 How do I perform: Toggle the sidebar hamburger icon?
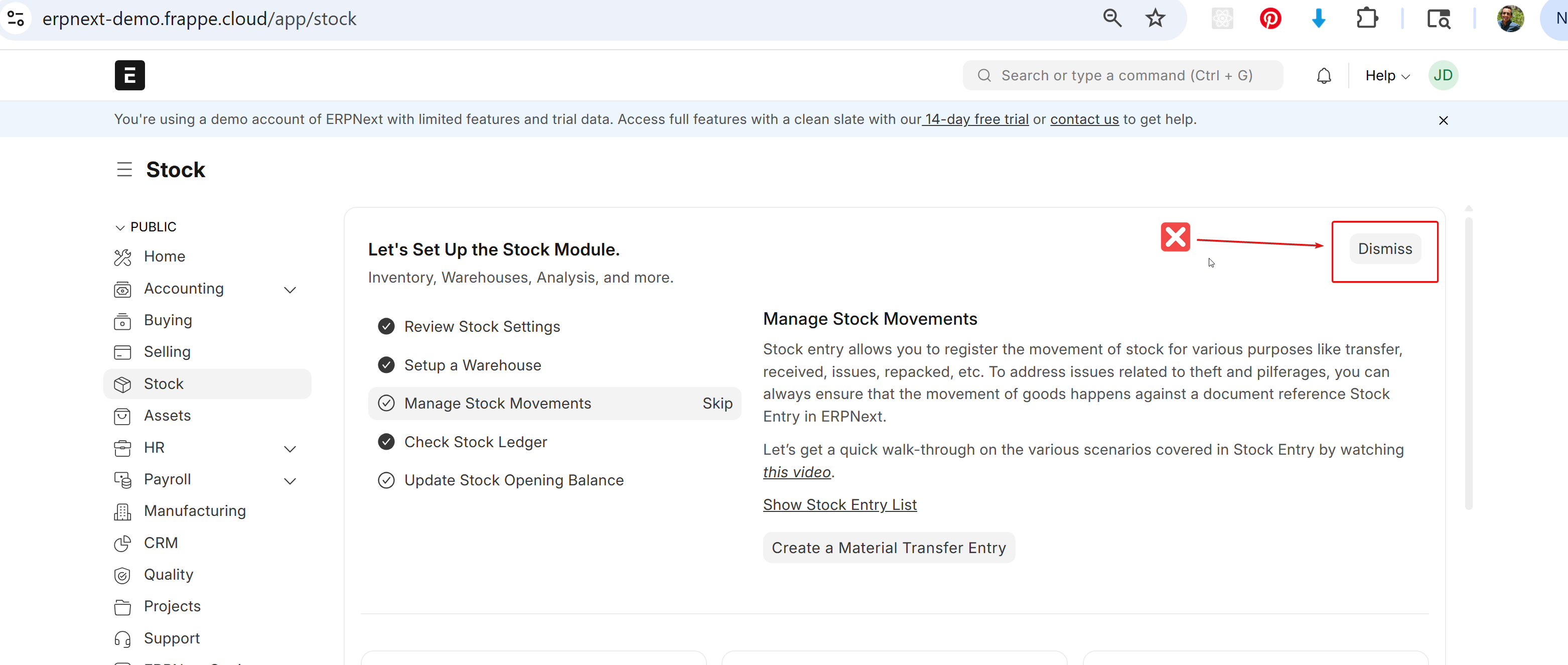(x=124, y=169)
